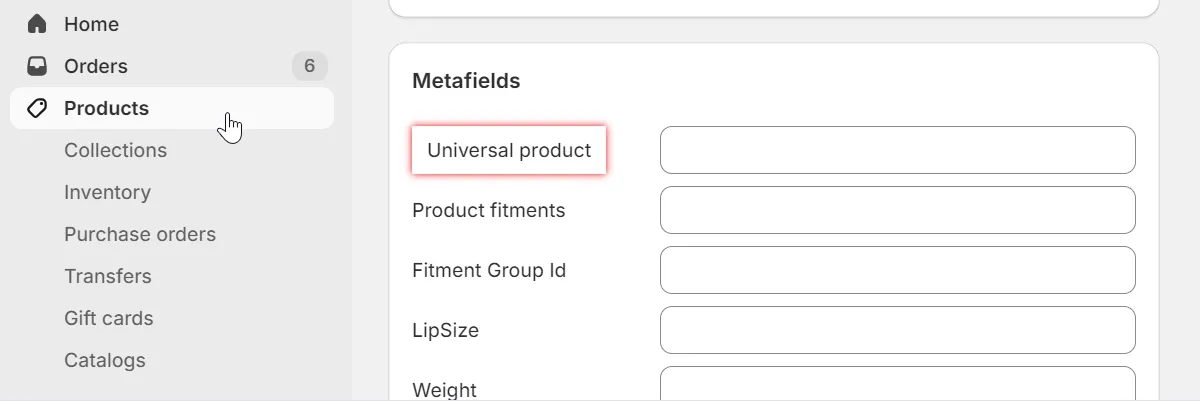
Task: Open the Inventory section
Action: (x=107, y=192)
